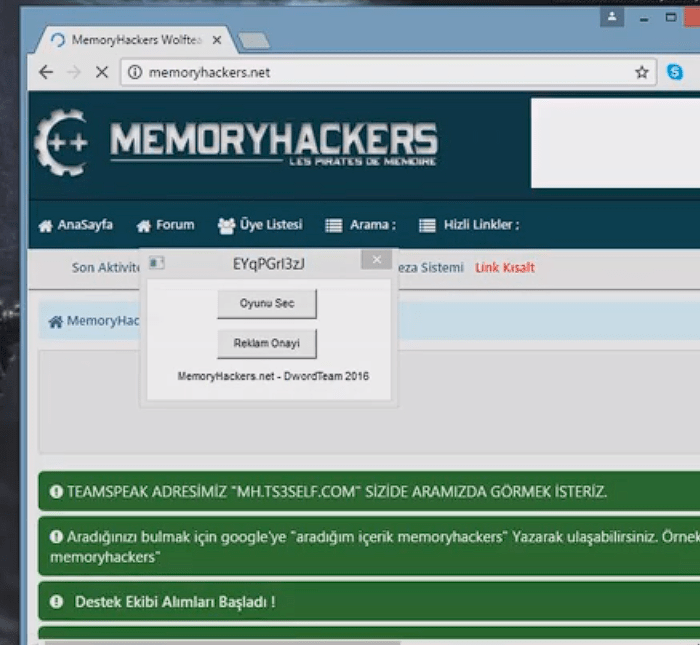The image size is (700, 645).
Task: Click the MemoryHackers gear logo
Action: click(x=61, y=142)
